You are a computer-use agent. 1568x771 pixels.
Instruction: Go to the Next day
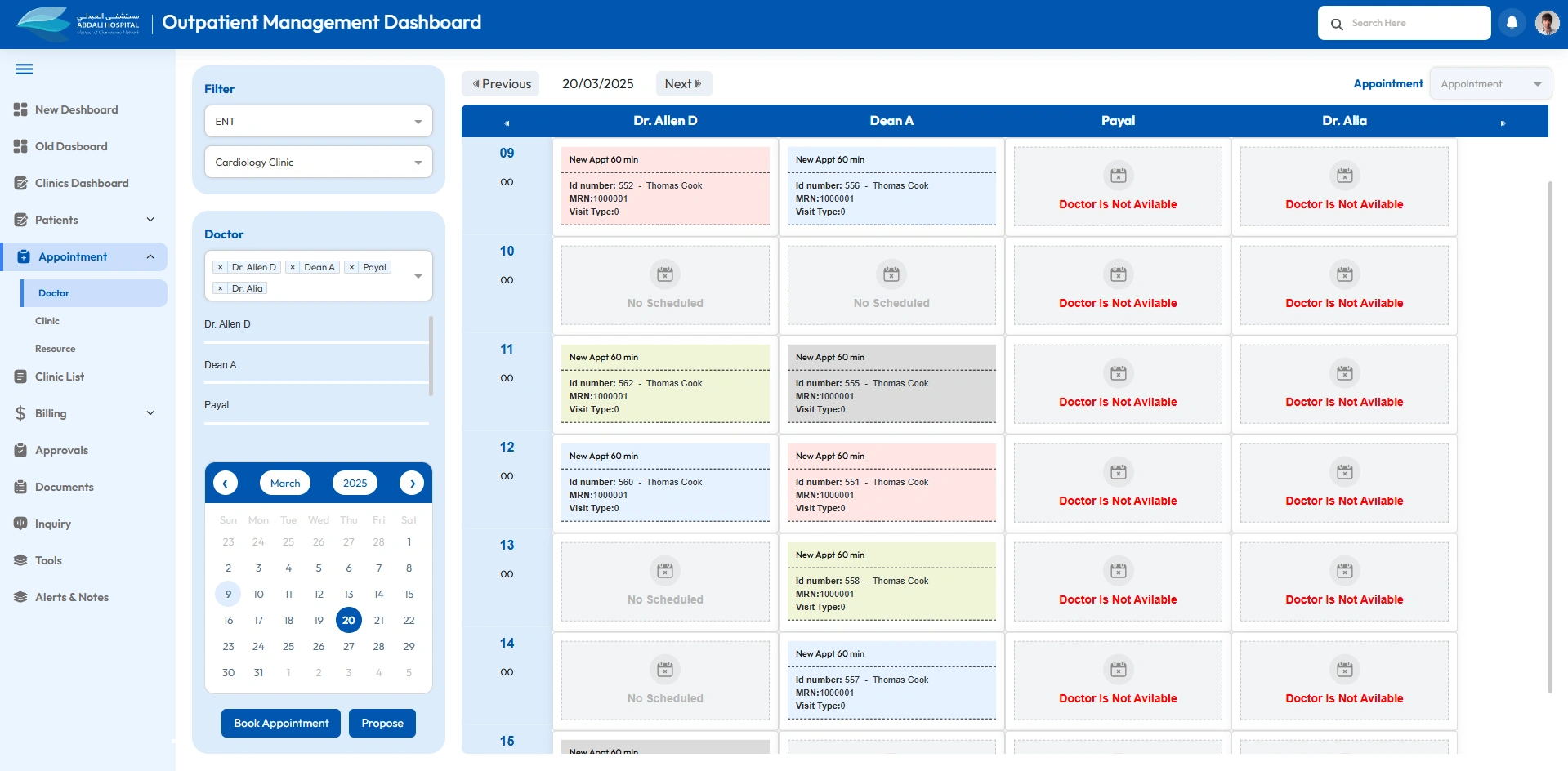point(683,84)
